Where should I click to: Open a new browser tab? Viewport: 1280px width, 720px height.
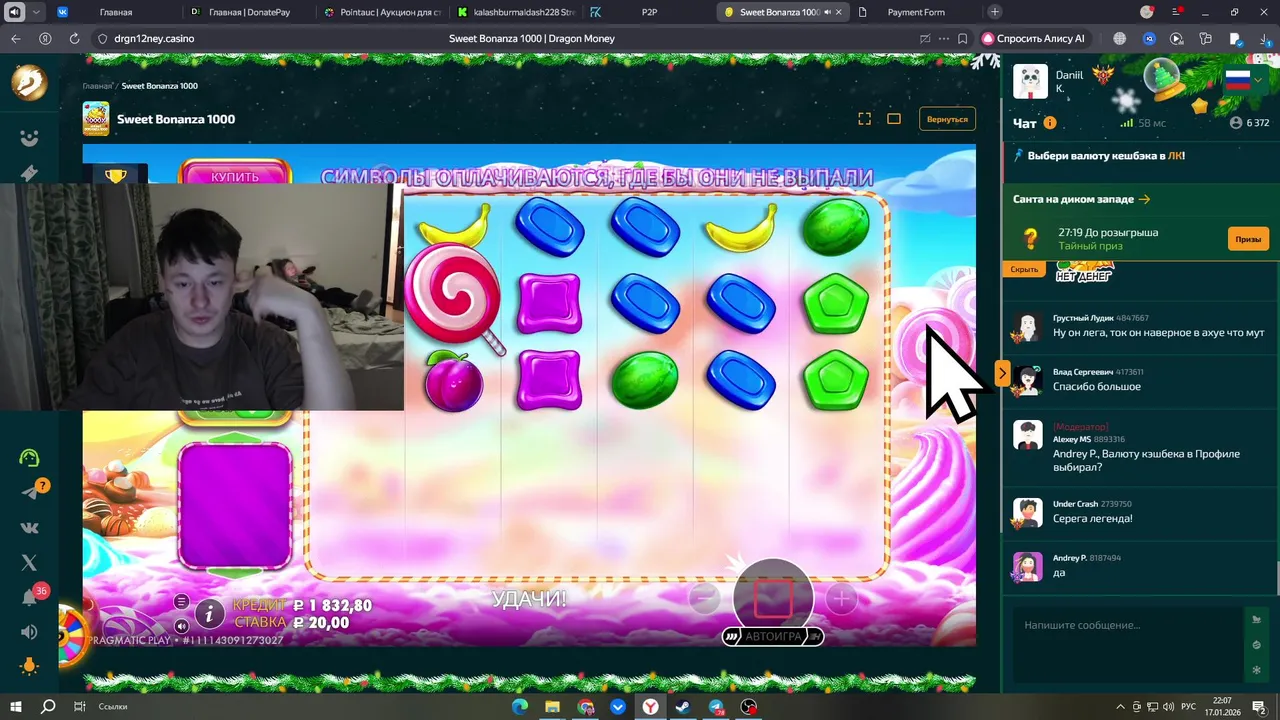(994, 12)
